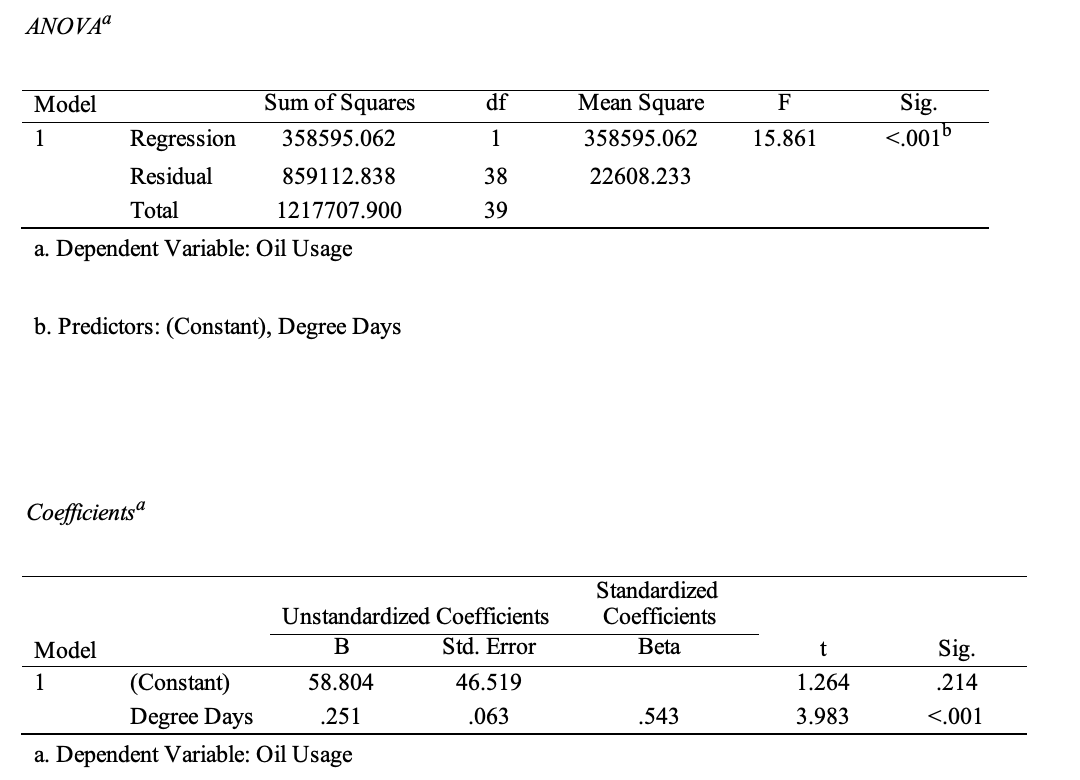Viewport: 1080px width, 780px height.
Task: Select the Std. Error column header
Action: [489, 647]
